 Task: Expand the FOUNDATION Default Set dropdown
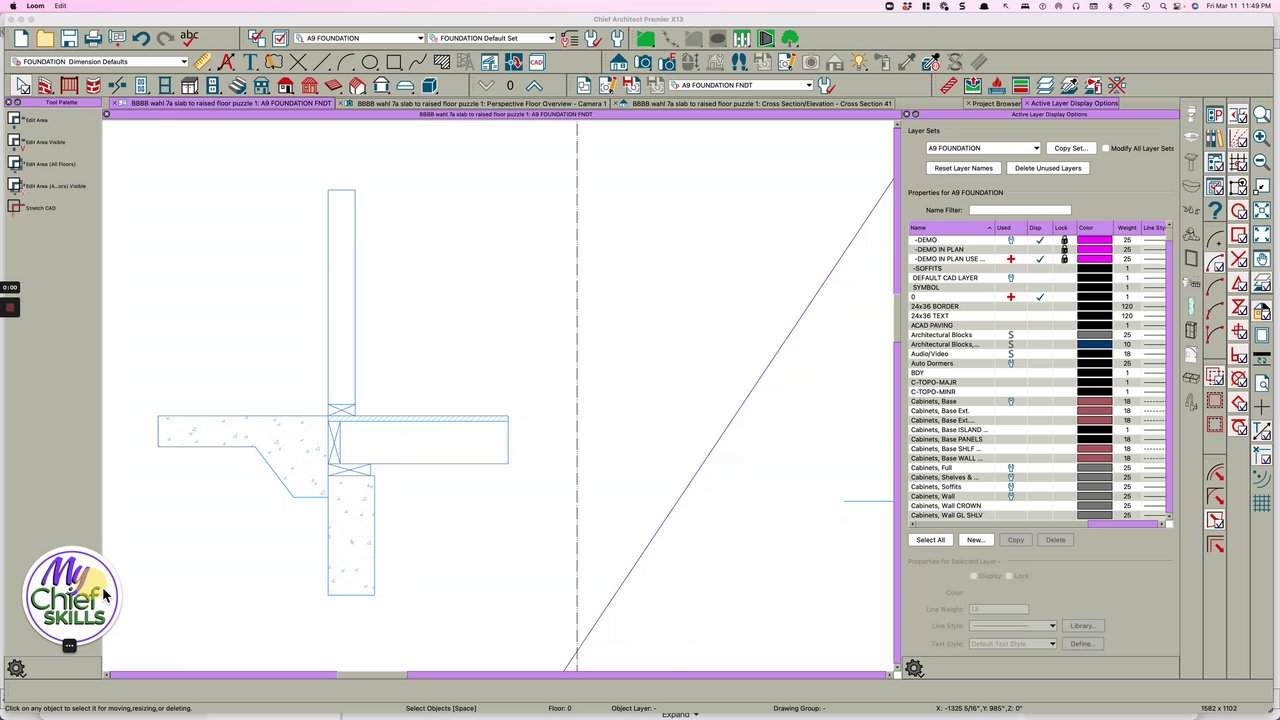pyautogui.click(x=491, y=38)
